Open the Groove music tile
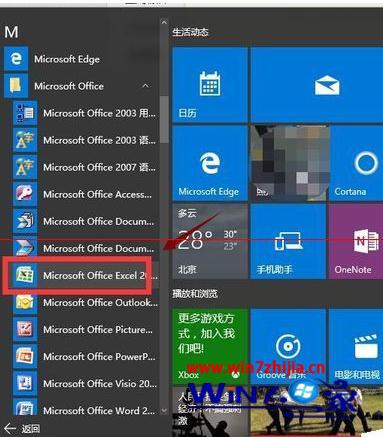 click(x=288, y=346)
